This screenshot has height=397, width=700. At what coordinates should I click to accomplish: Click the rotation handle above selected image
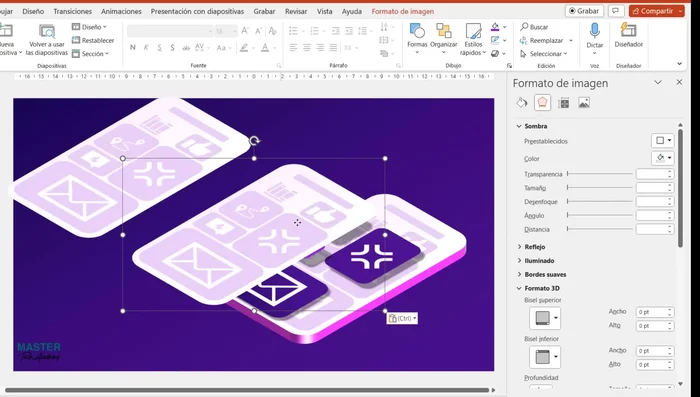point(254,141)
